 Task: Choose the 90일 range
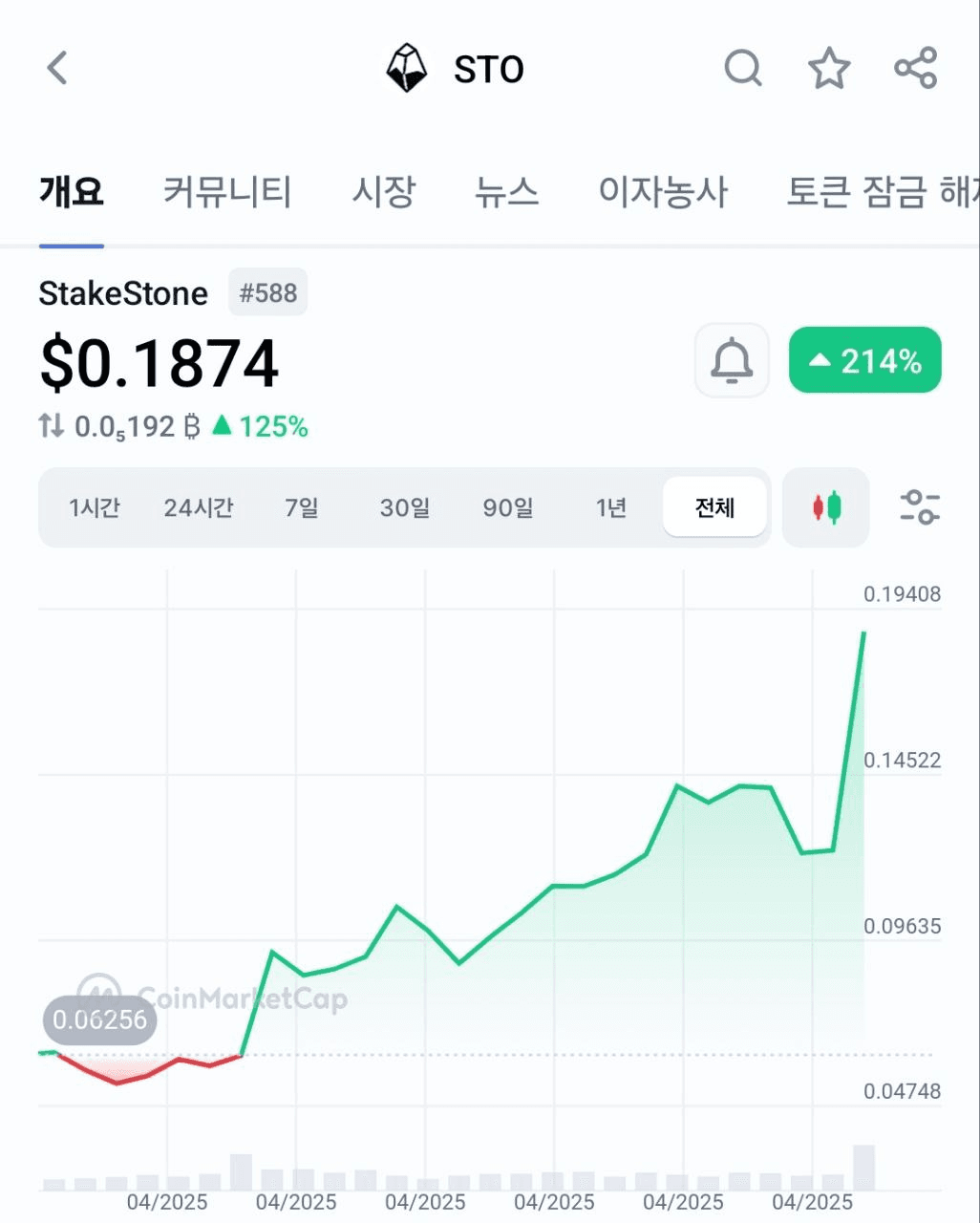(x=508, y=507)
